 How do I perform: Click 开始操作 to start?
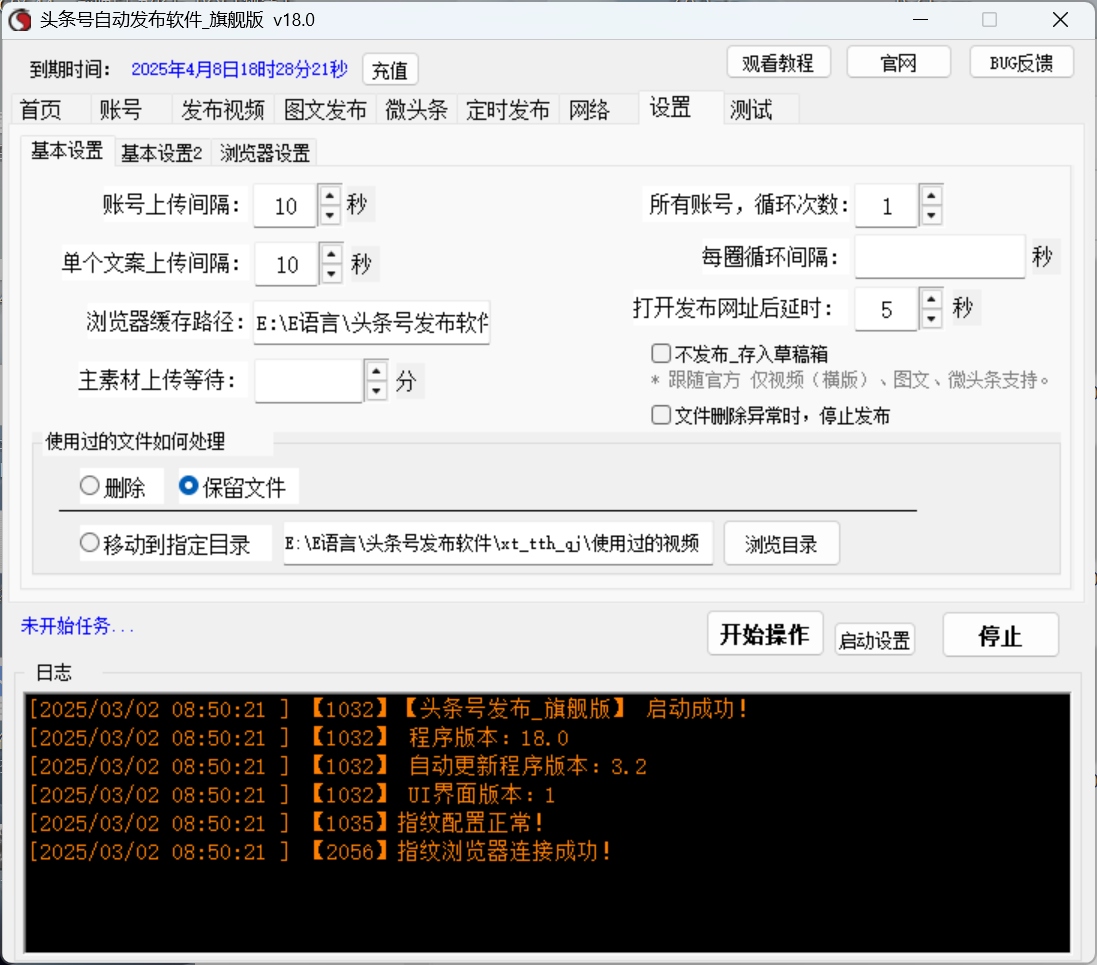[x=765, y=634]
